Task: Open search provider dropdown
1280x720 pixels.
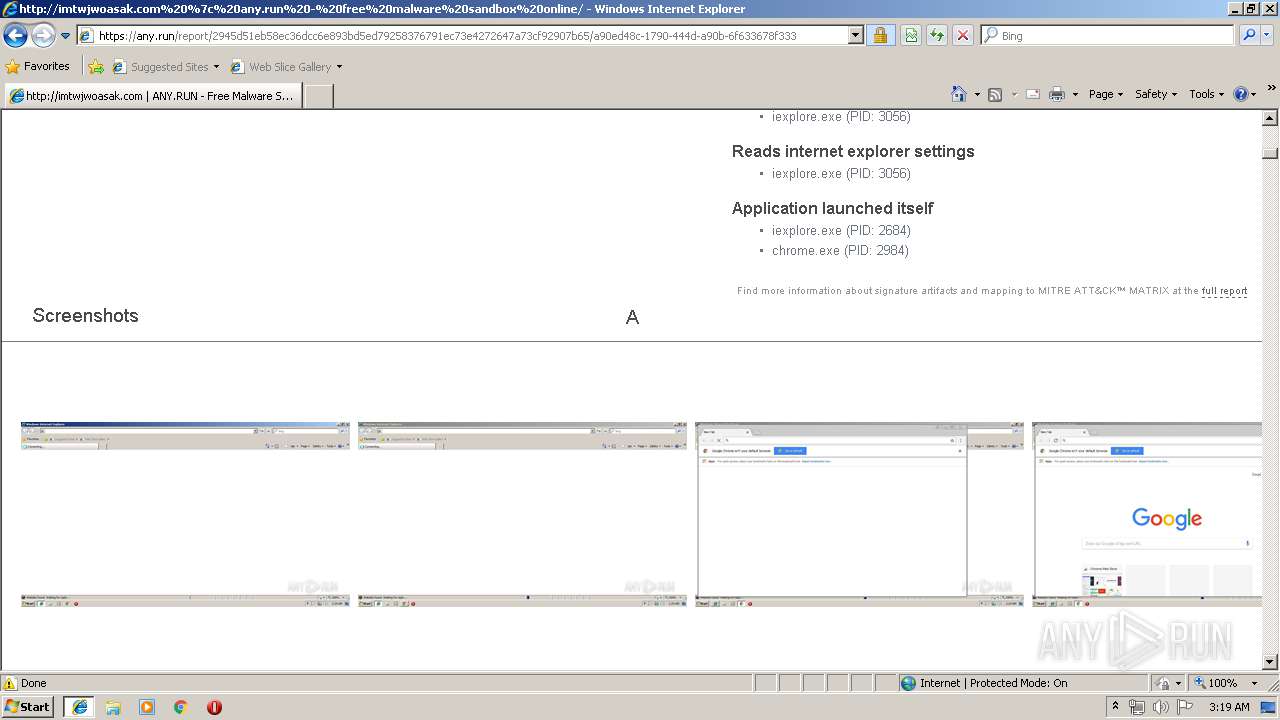Action: tap(1268, 36)
